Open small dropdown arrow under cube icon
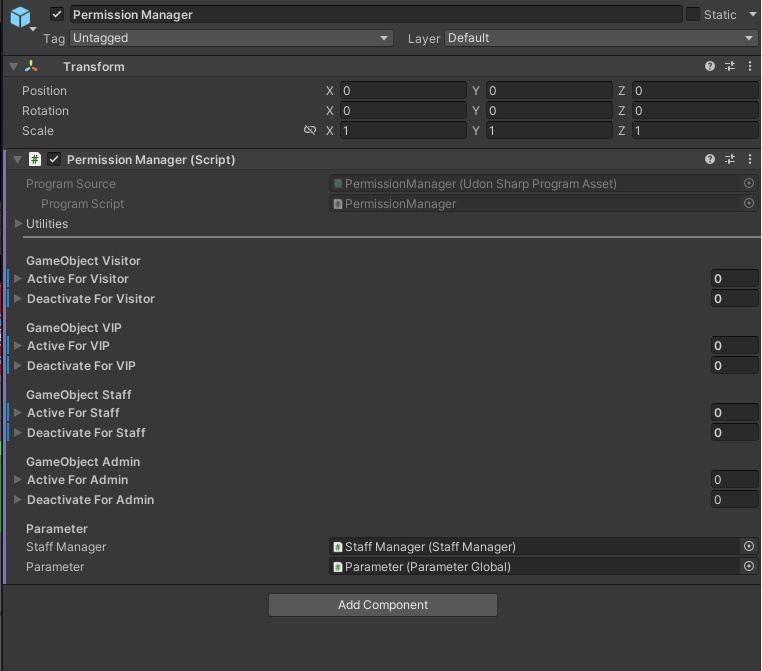 point(33,29)
